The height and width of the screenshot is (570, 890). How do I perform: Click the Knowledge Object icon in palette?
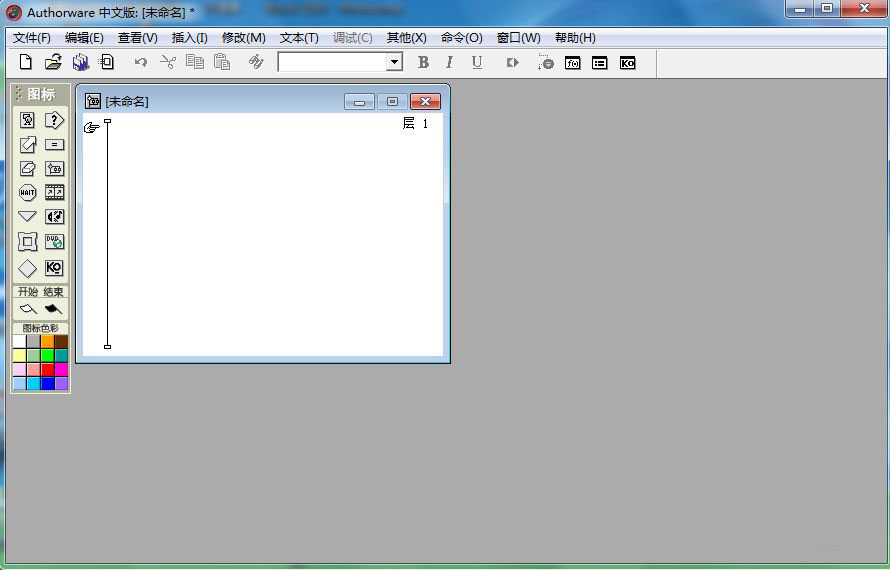click(x=54, y=268)
